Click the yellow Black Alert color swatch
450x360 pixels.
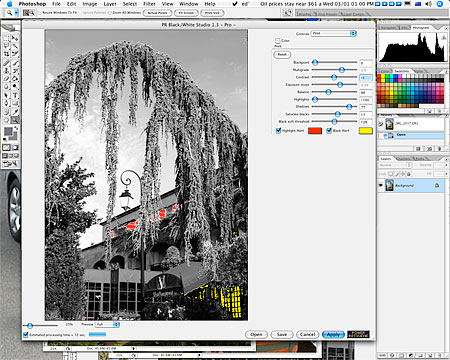(x=365, y=131)
